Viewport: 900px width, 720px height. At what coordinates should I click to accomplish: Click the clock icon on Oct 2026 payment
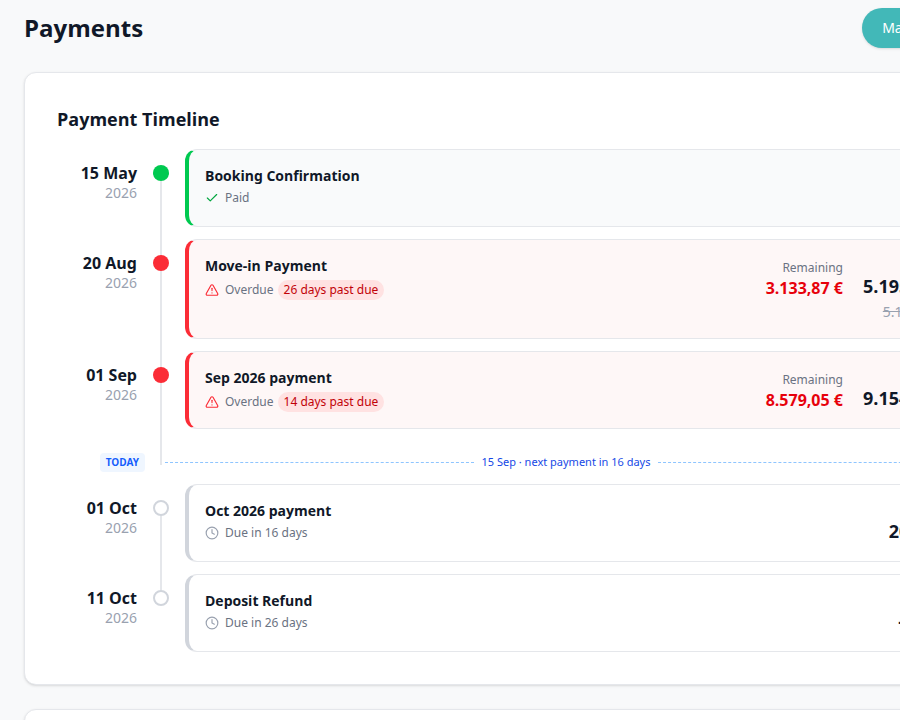tap(212, 533)
